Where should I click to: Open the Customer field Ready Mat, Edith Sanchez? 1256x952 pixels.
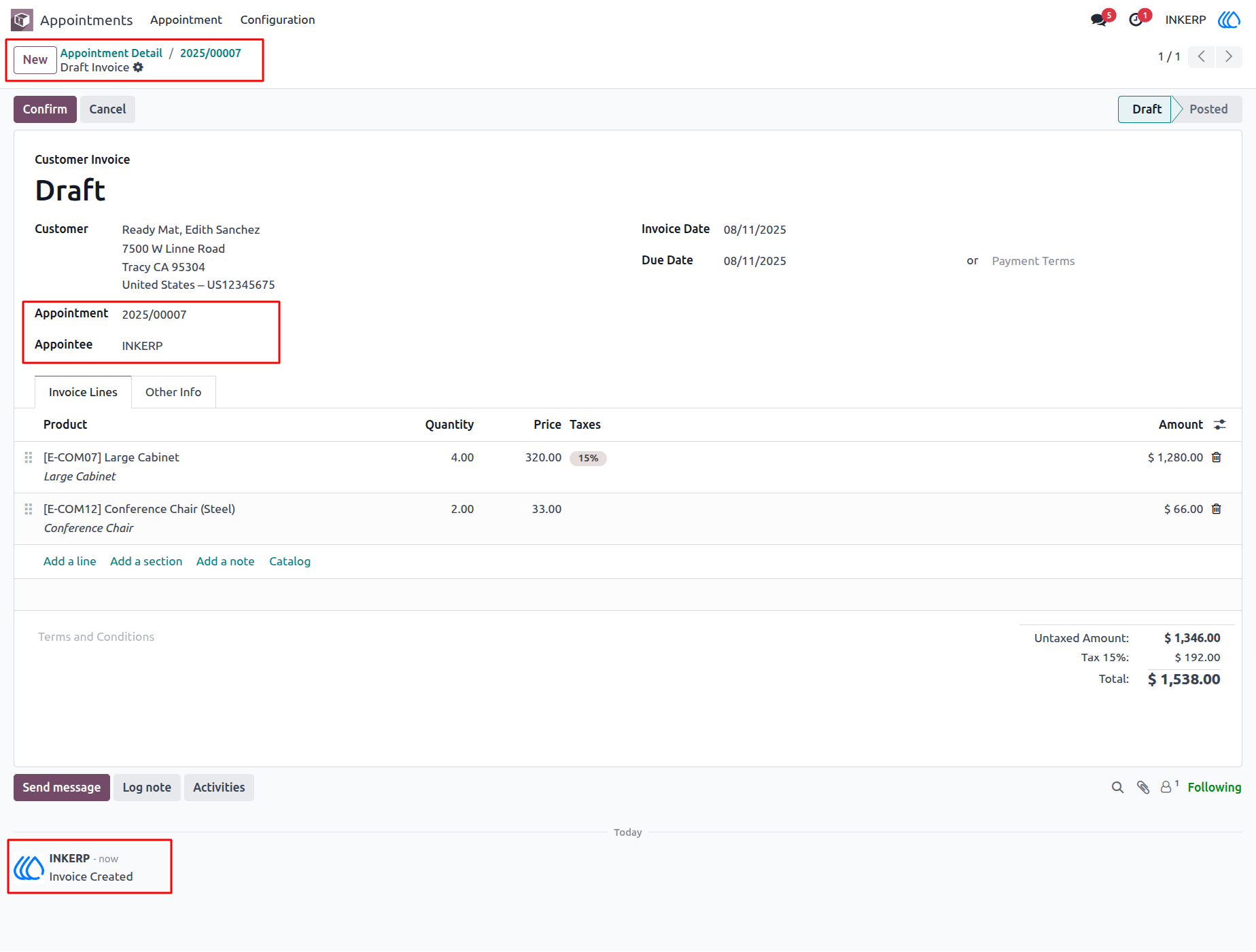191,230
